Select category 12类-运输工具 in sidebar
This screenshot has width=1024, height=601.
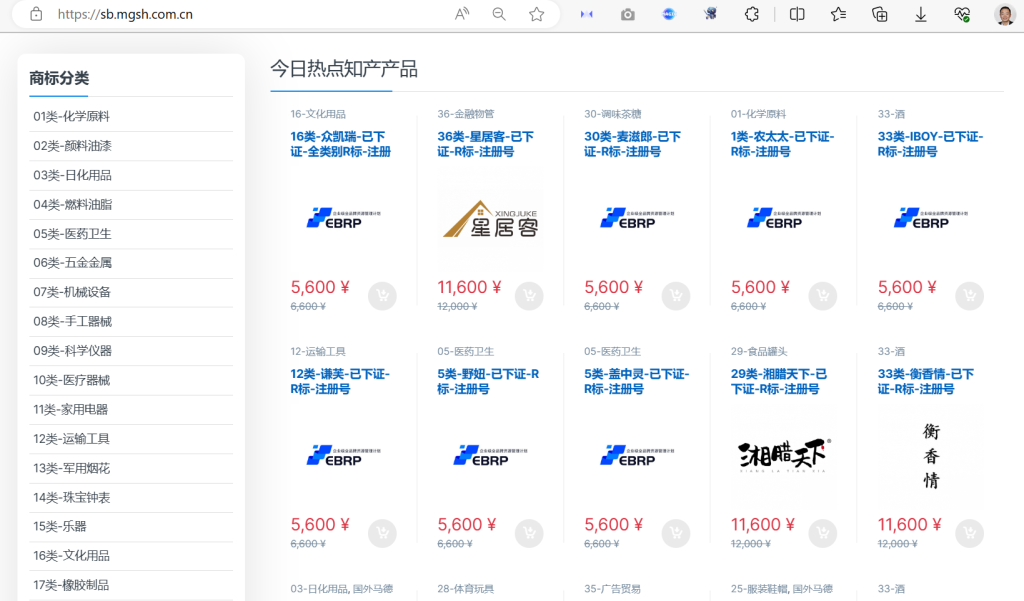tap(71, 438)
